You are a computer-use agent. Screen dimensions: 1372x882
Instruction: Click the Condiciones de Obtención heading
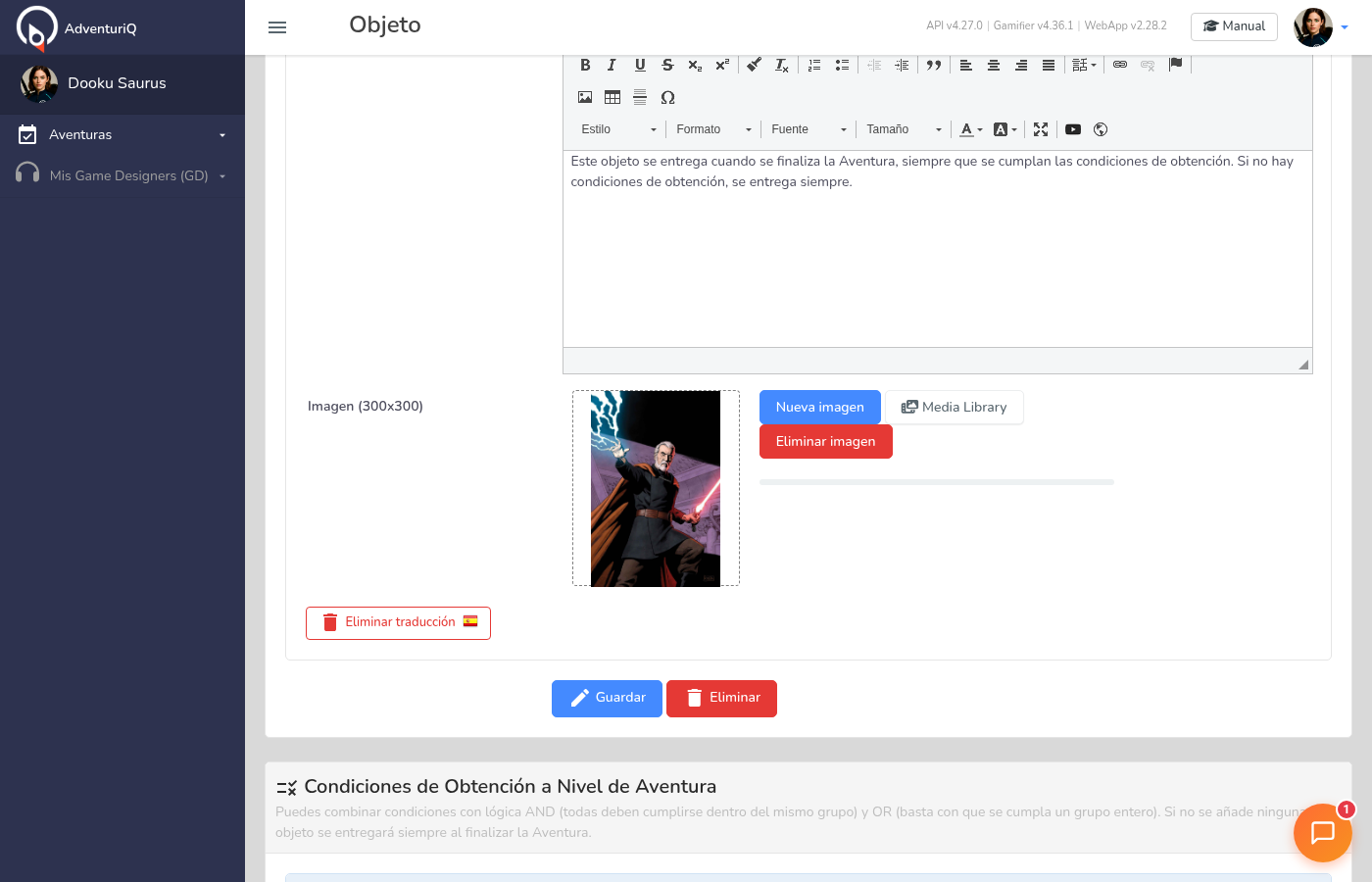(510, 786)
